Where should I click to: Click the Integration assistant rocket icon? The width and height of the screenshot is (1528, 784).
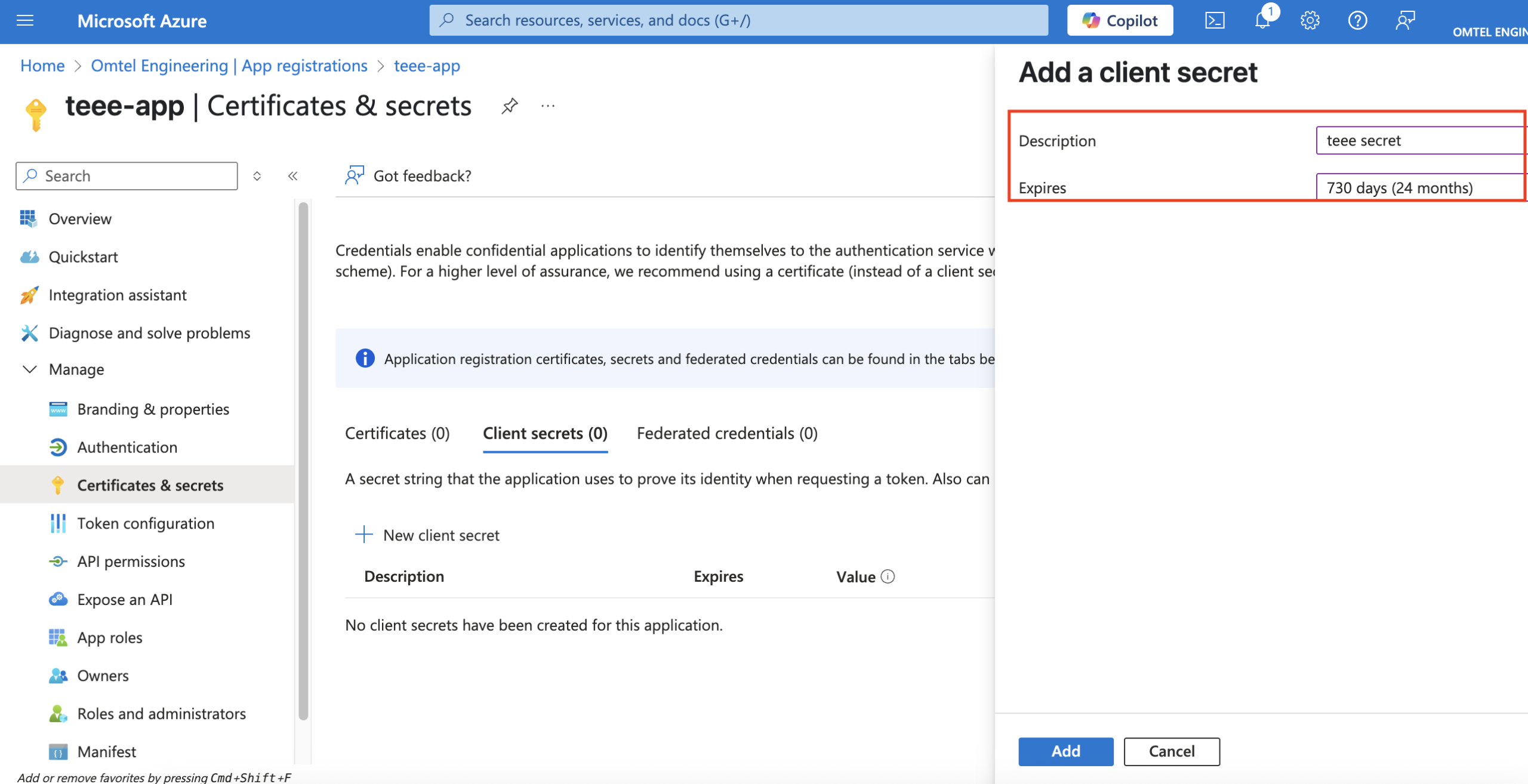tap(29, 295)
